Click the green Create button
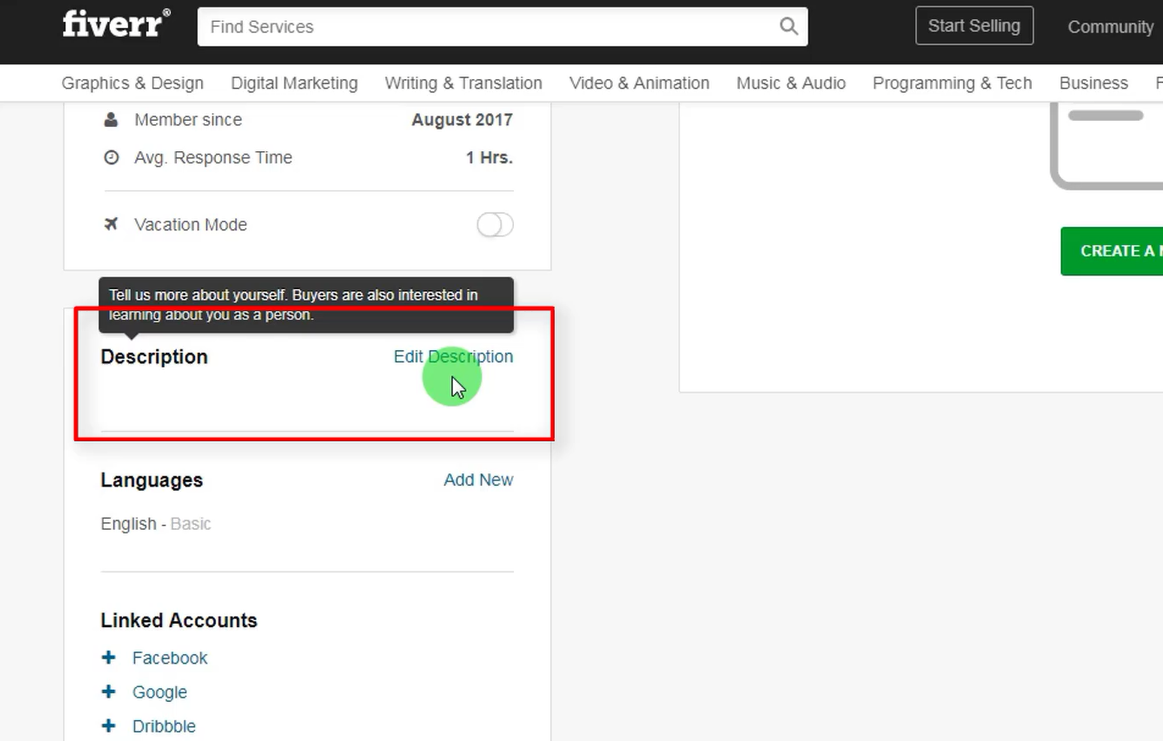This screenshot has height=741, width=1163. click(x=1112, y=251)
